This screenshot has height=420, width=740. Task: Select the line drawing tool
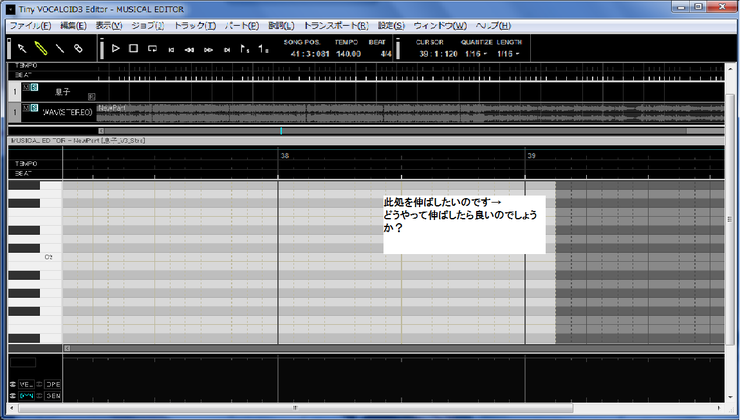(59, 48)
